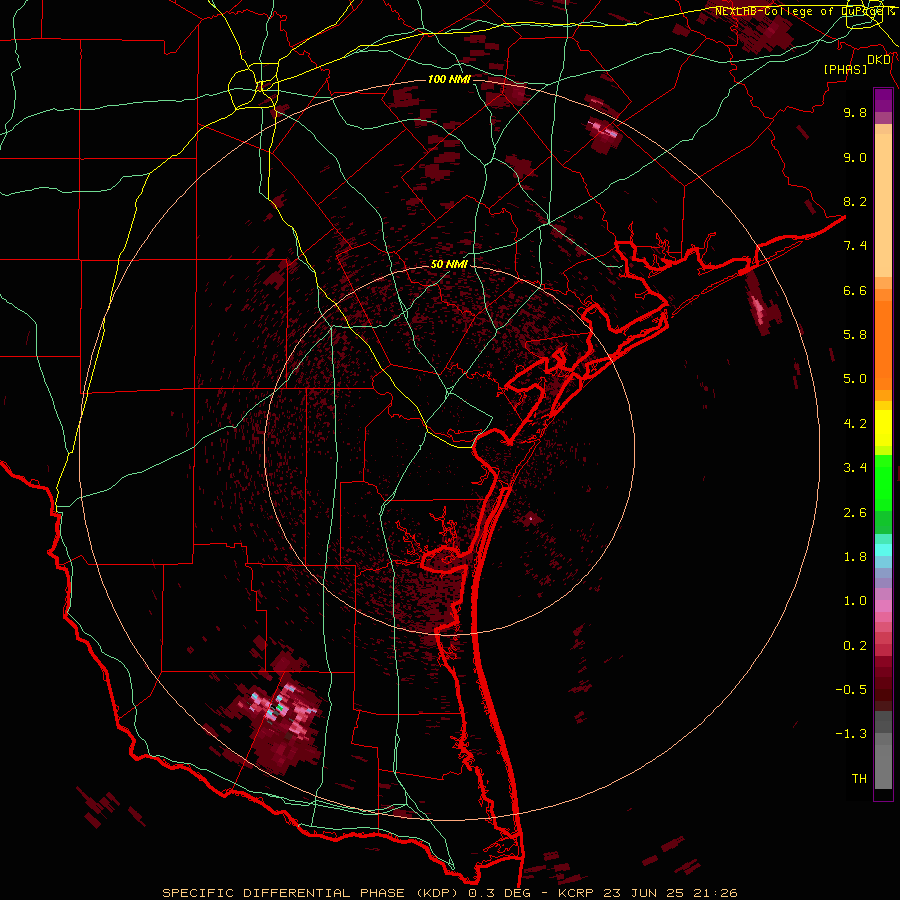Click the -1.3 value on the color scale

click(851, 734)
